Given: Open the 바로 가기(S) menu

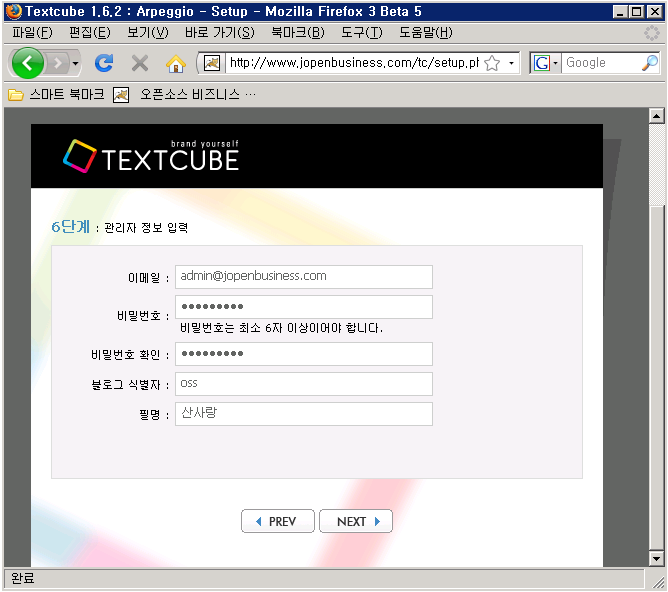Looking at the screenshot, I should tap(219, 32).
